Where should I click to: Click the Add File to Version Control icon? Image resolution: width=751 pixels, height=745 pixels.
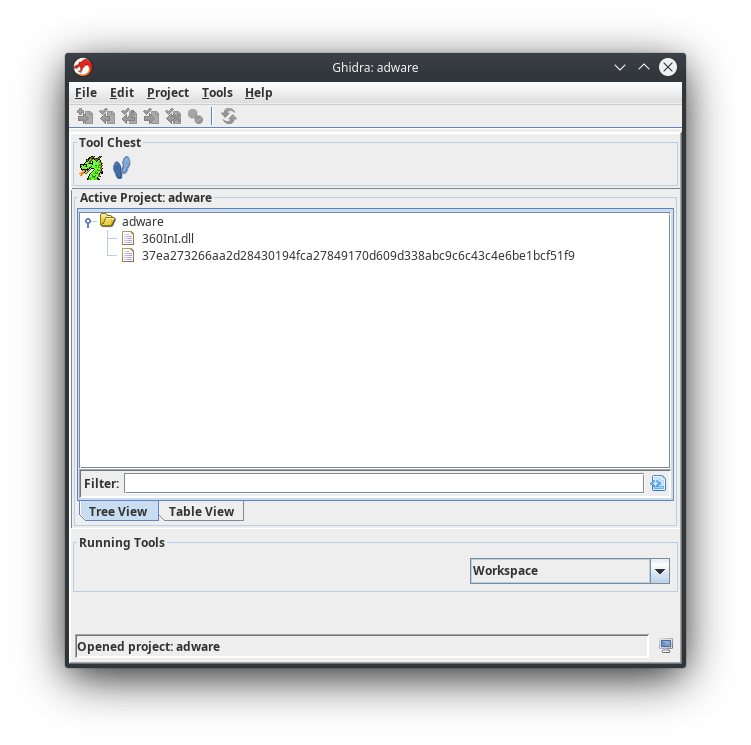[x=85, y=117]
